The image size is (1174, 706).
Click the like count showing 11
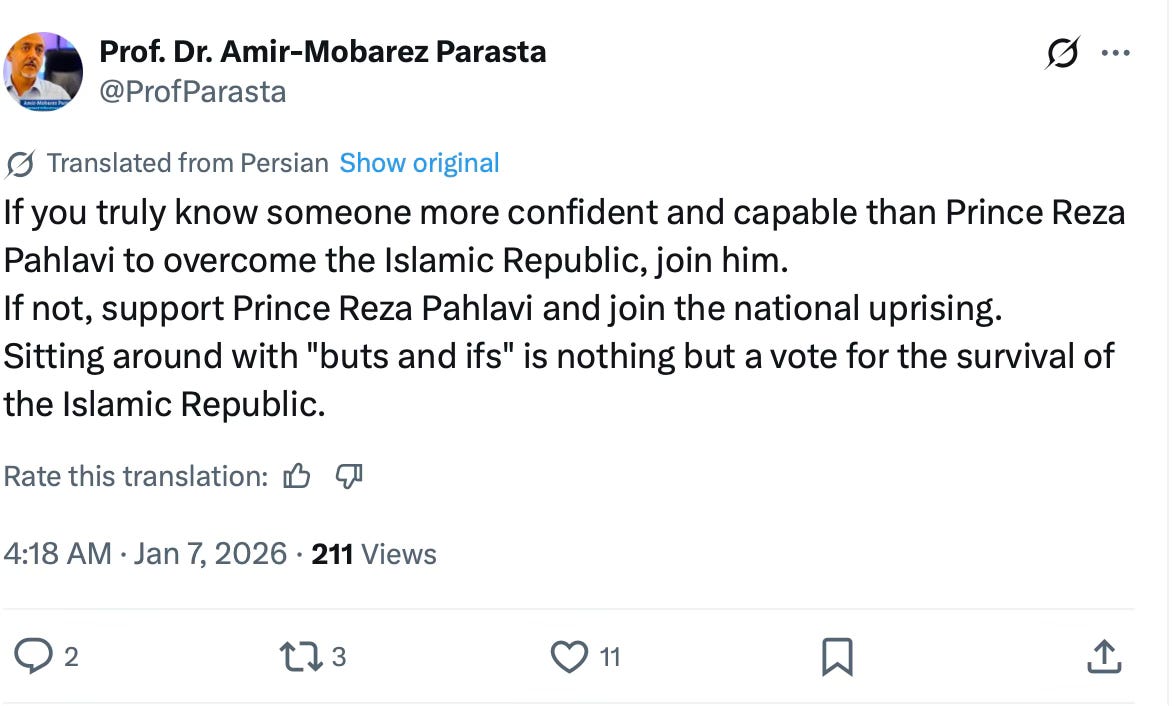(x=610, y=657)
